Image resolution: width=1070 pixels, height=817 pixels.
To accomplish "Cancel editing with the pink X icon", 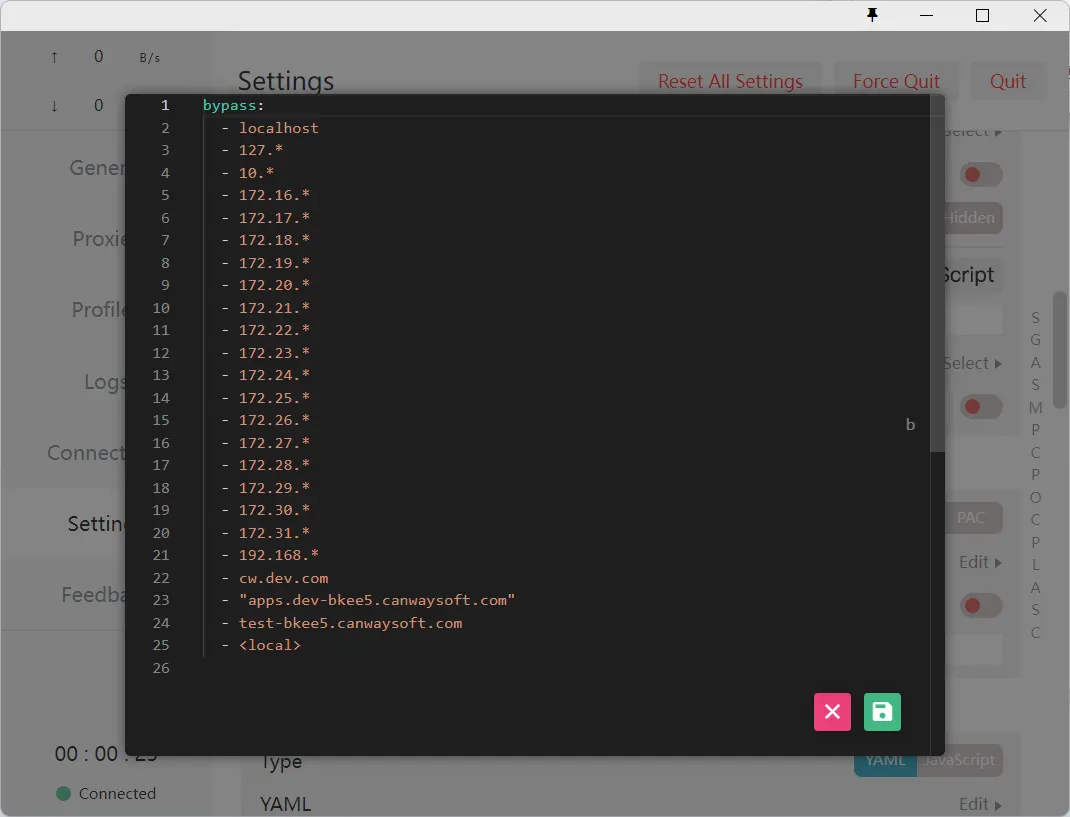I will (832, 712).
